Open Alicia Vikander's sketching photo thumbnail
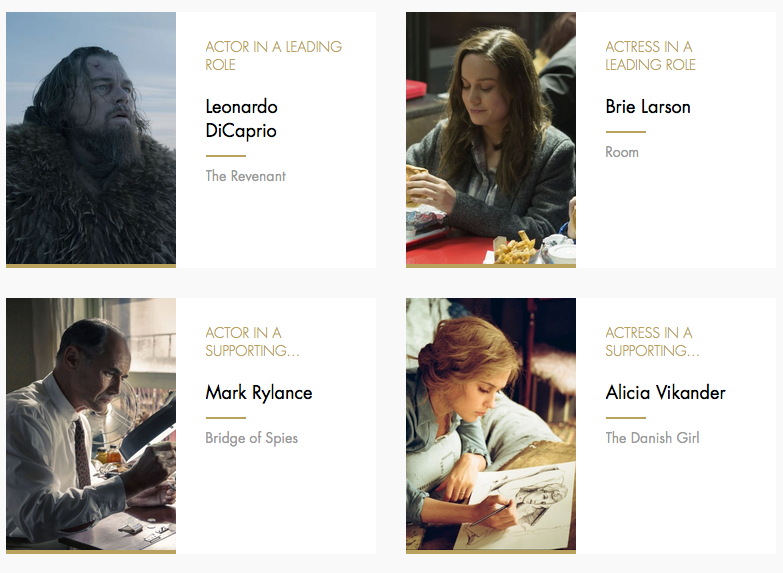The width and height of the screenshot is (783, 573). pos(491,424)
